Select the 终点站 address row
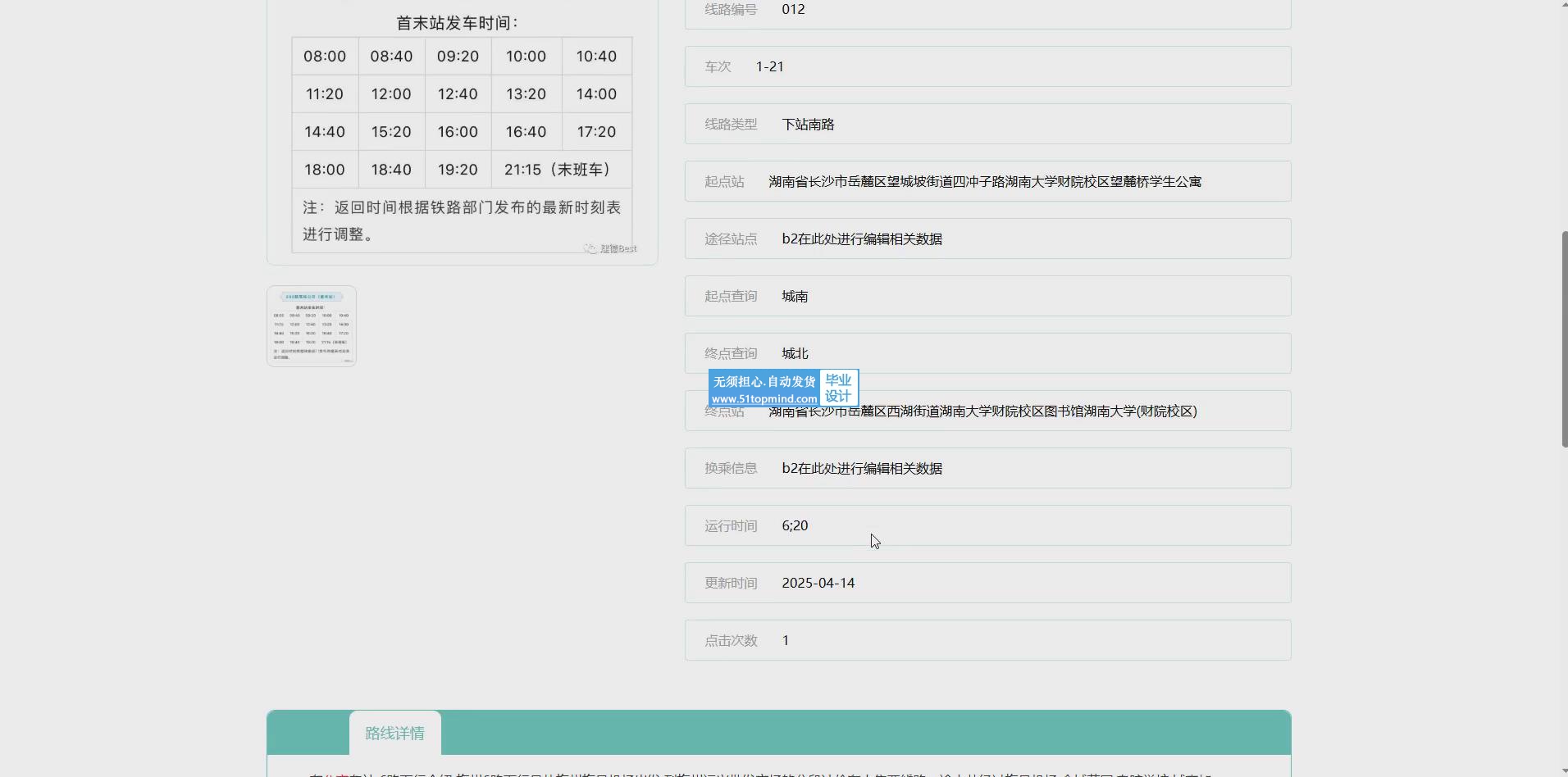 pyautogui.click(x=1025, y=411)
